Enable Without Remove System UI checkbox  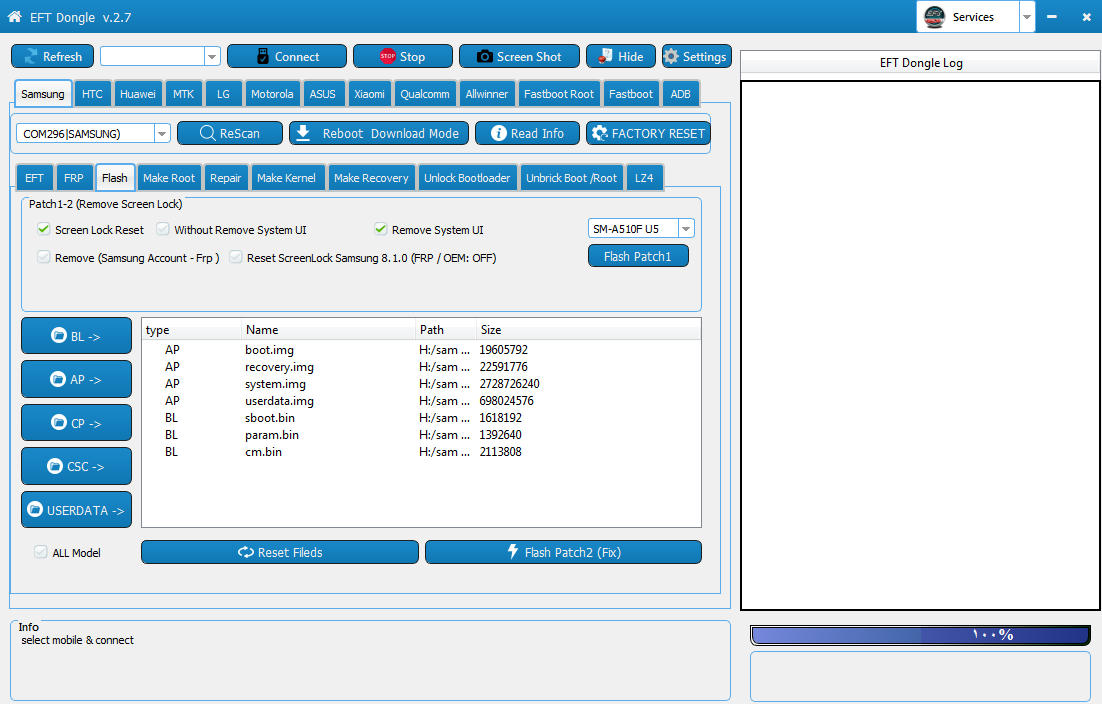pyautogui.click(x=163, y=229)
